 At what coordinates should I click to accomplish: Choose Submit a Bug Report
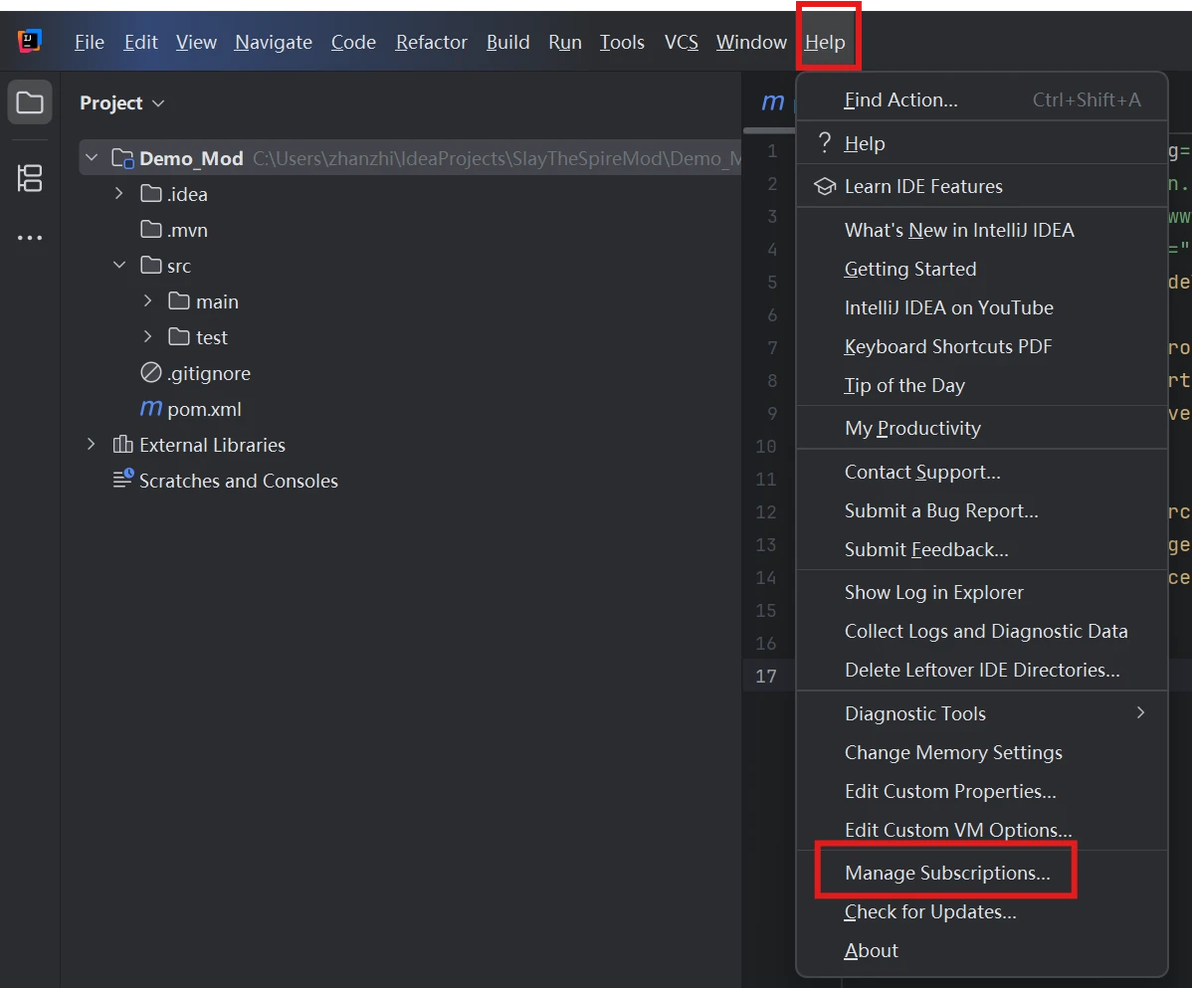pyautogui.click(x=982, y=511)
